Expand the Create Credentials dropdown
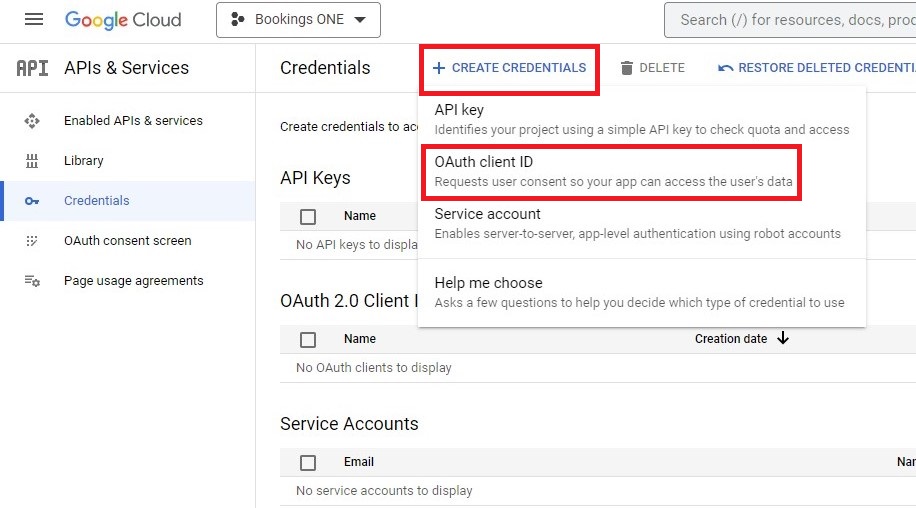 click(x=509, y=68)
